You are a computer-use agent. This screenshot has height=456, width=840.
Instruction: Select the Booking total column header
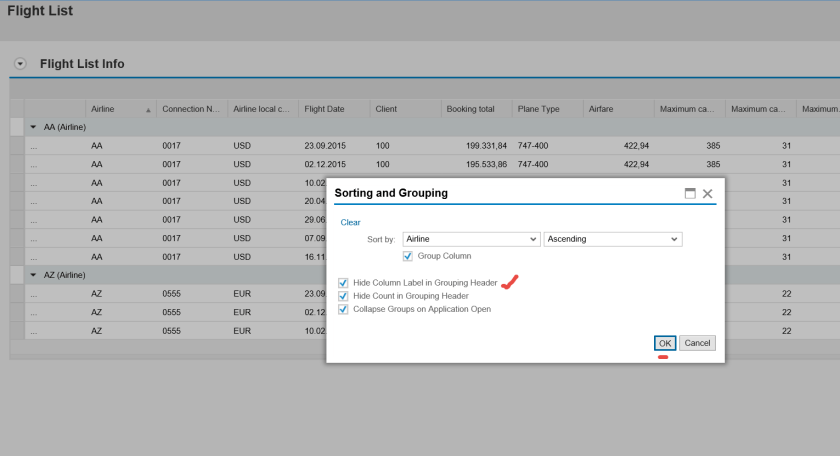(470, 109)
